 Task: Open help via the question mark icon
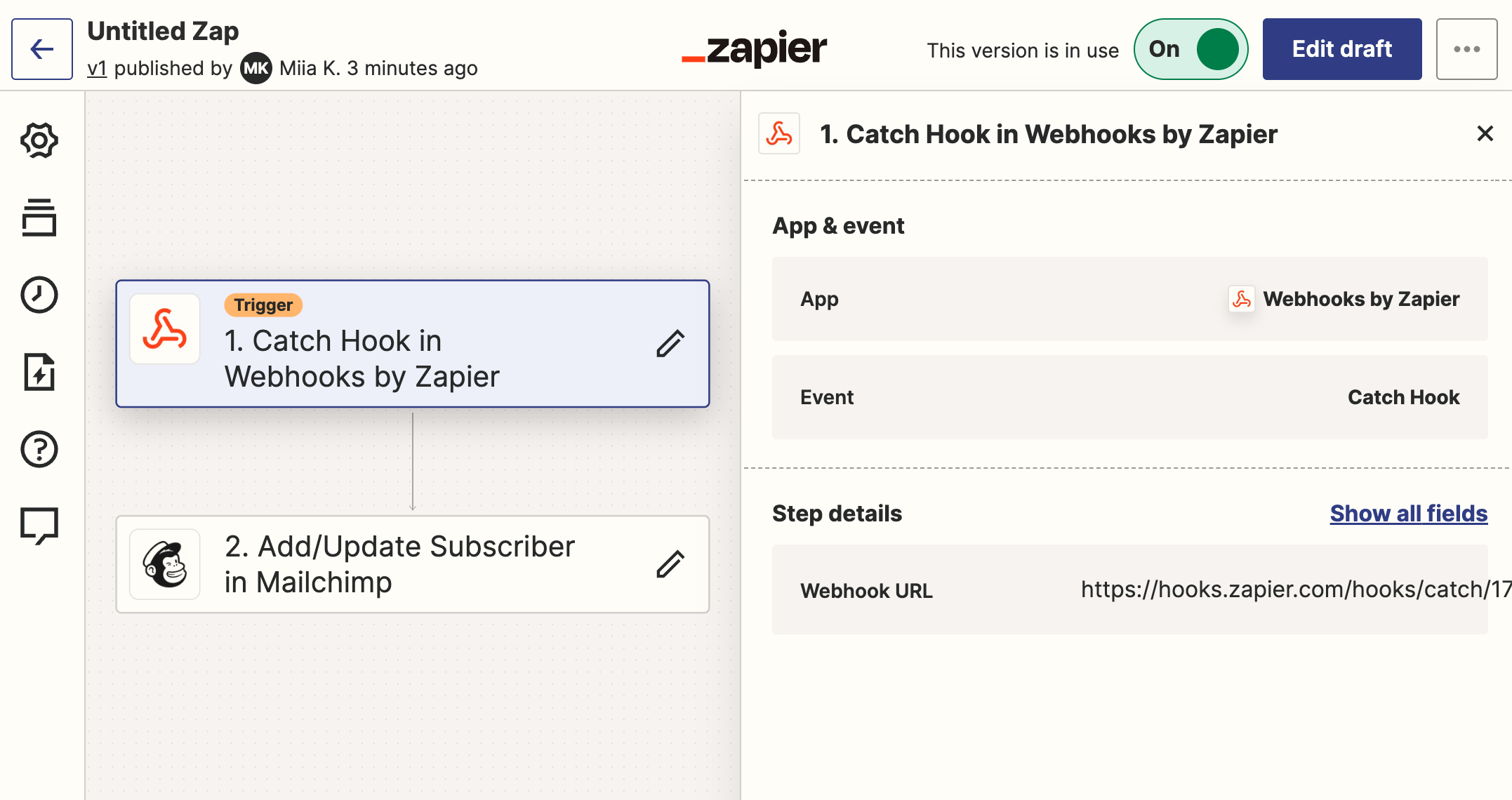point(39,450)
